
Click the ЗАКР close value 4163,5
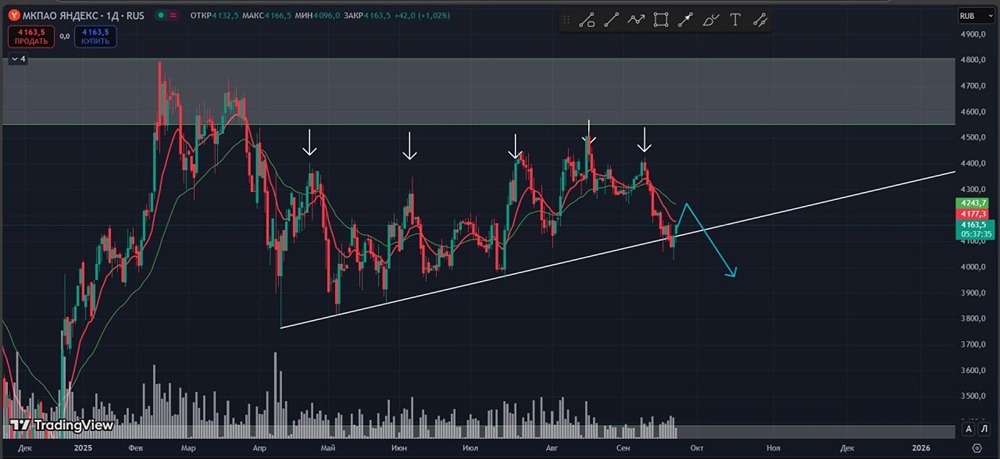[x=379, y=15]
